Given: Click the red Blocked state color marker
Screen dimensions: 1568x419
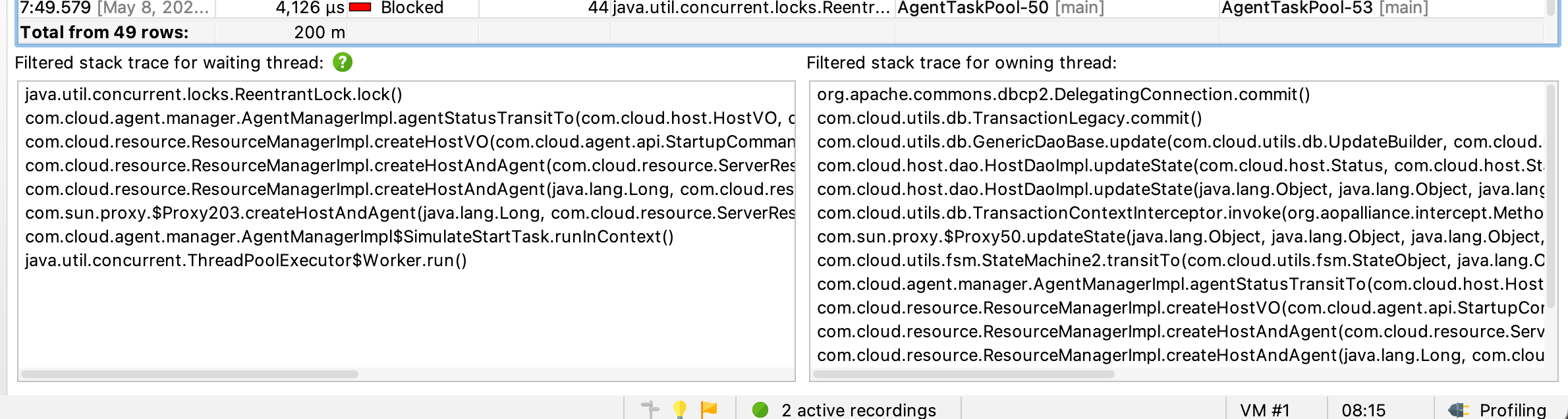Looking at the screenshot, I should coord(360,8).
